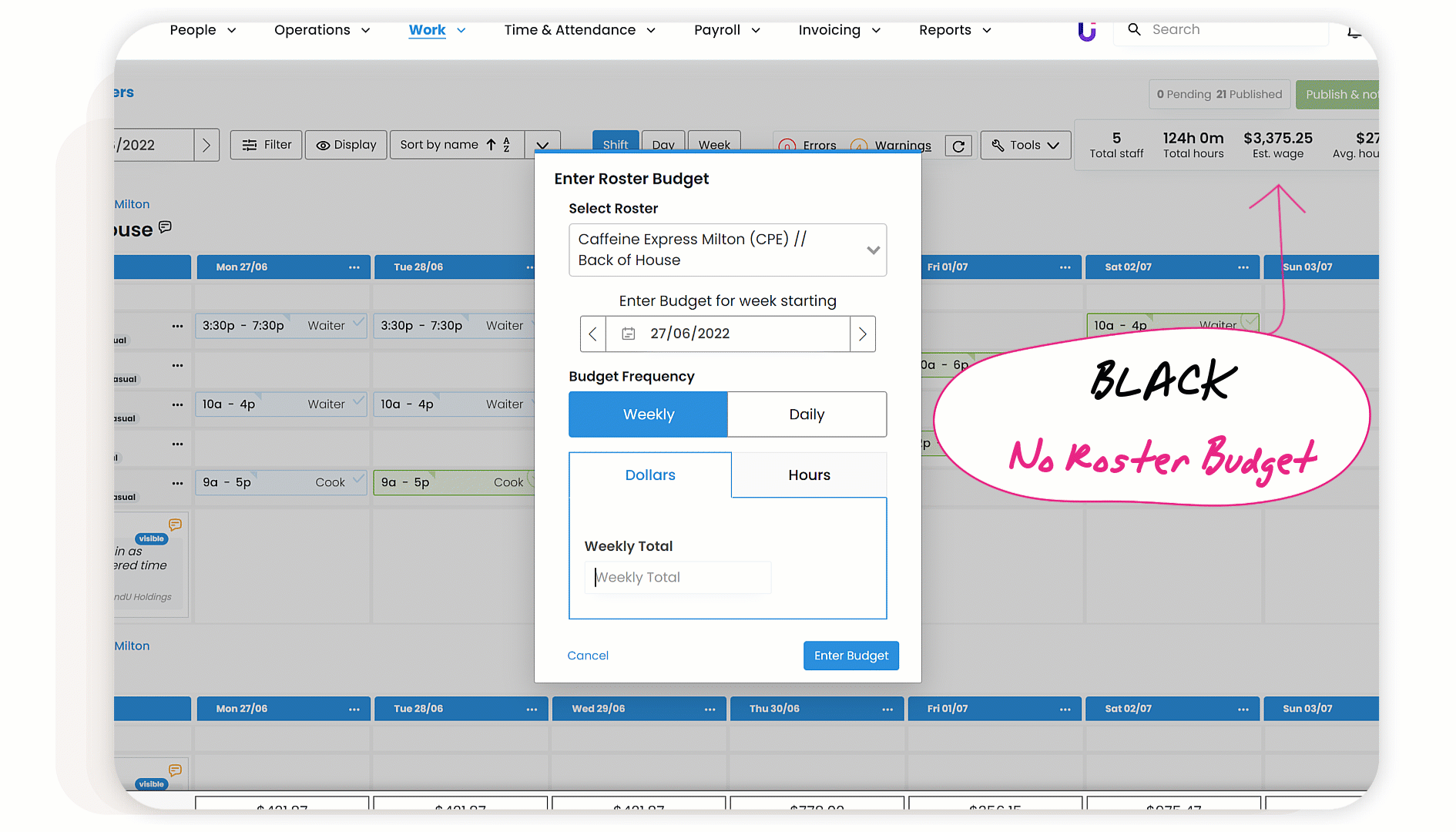The image size is (1456, 832).
Task: Open Mon 27/06 column options ellipsis
Action: pos(354,267)
